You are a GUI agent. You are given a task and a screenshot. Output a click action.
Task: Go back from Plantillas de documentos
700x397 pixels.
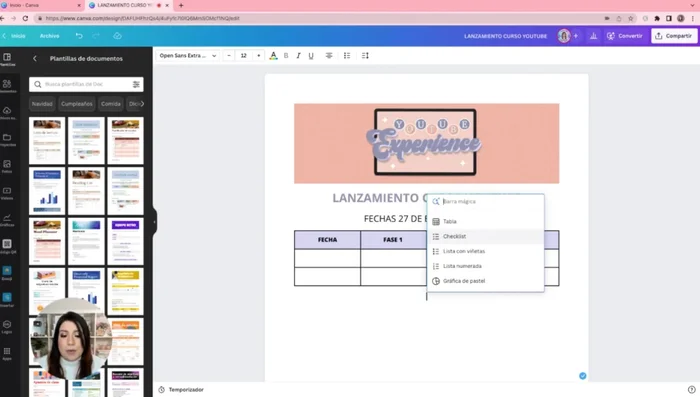coord(35,59)
